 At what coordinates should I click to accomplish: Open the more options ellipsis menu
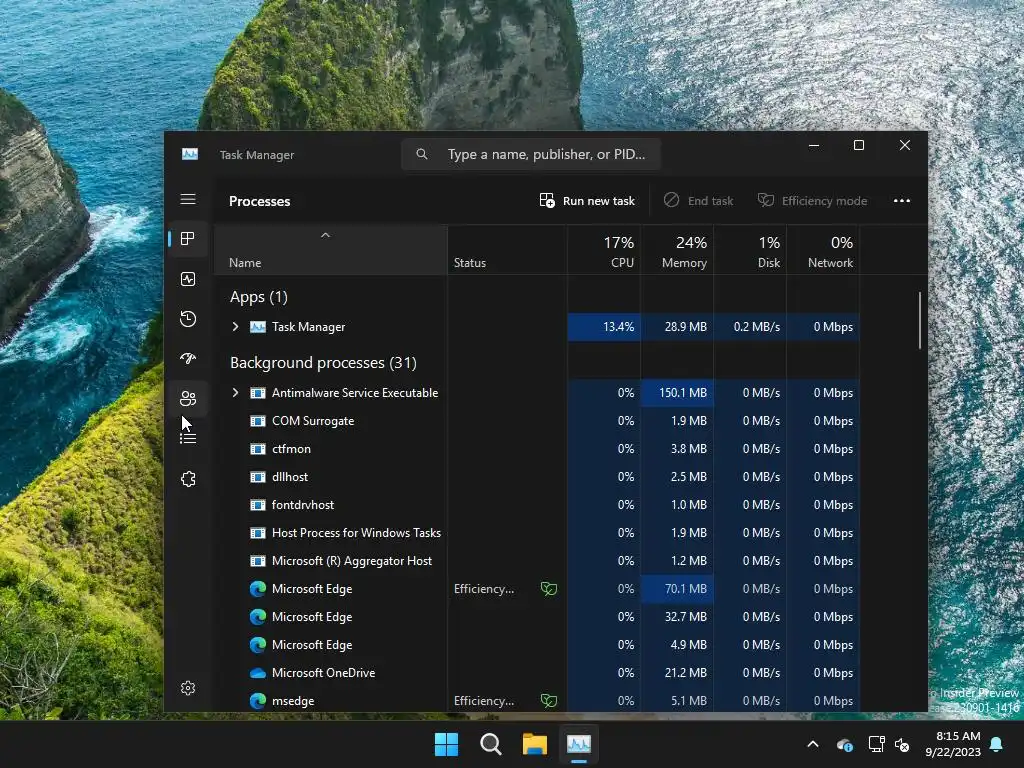[x=902, y=201]
